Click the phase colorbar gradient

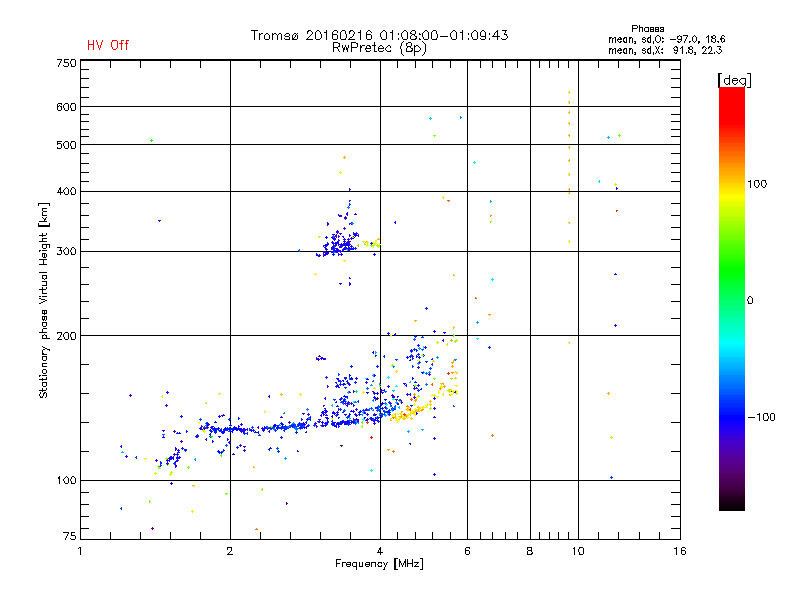pos(732,298)
